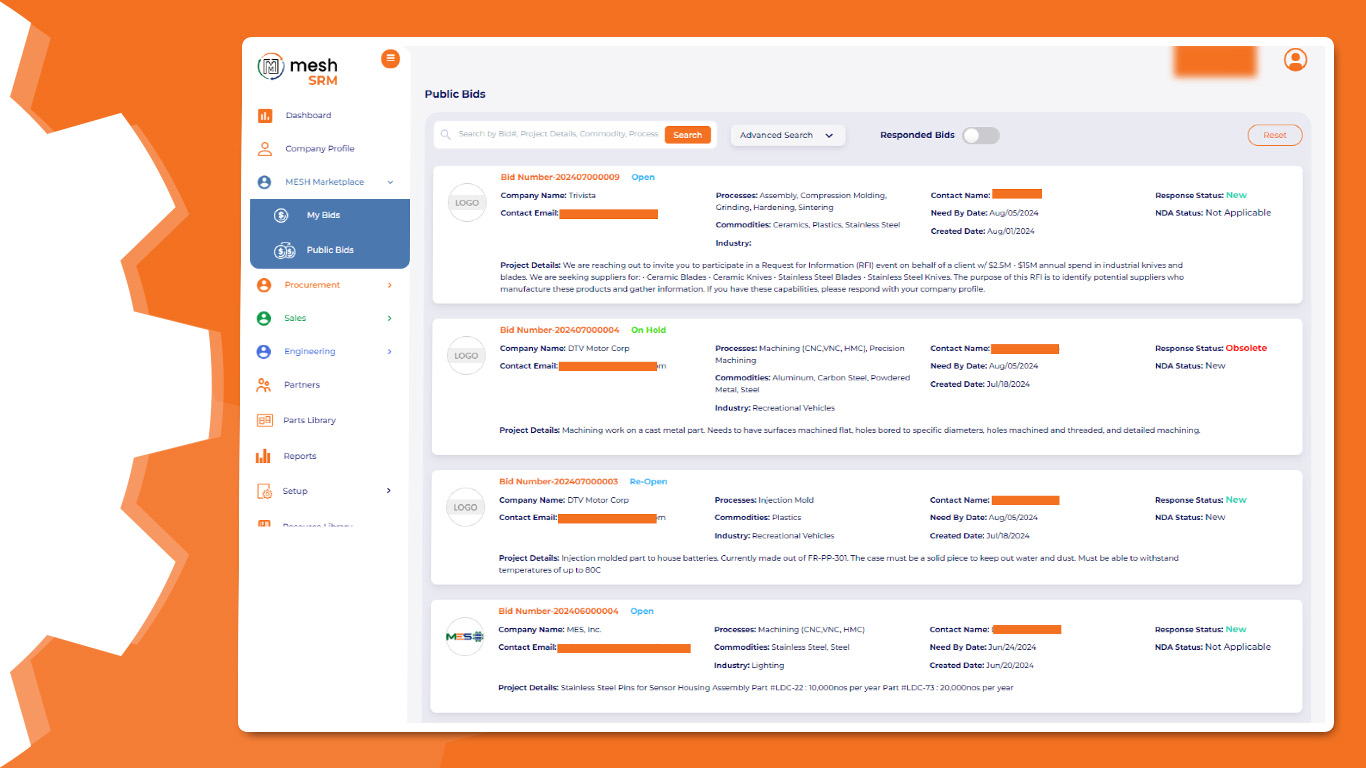
Task: Open the Dashboard menu item
Action: 308,116
